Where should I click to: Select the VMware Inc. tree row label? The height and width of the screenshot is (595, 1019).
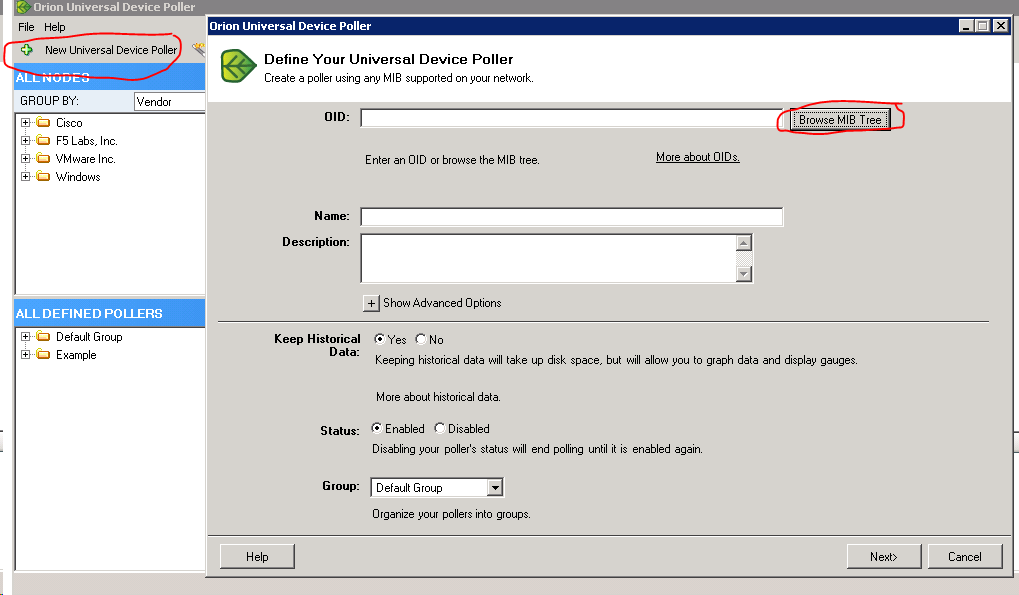tap(86, 158)
